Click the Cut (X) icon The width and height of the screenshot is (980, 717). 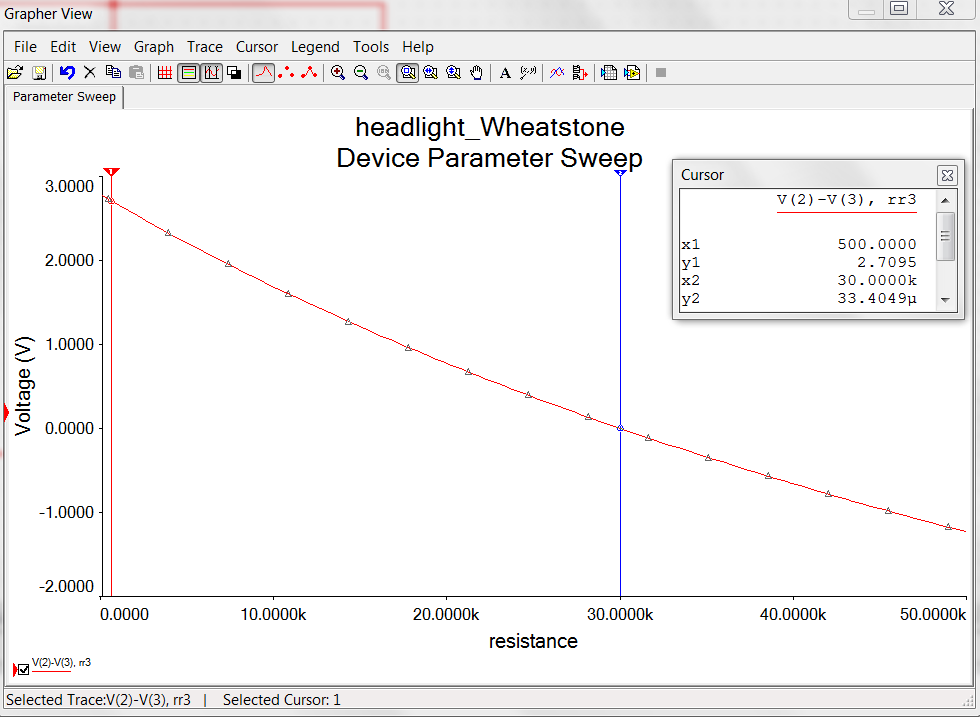90,72
